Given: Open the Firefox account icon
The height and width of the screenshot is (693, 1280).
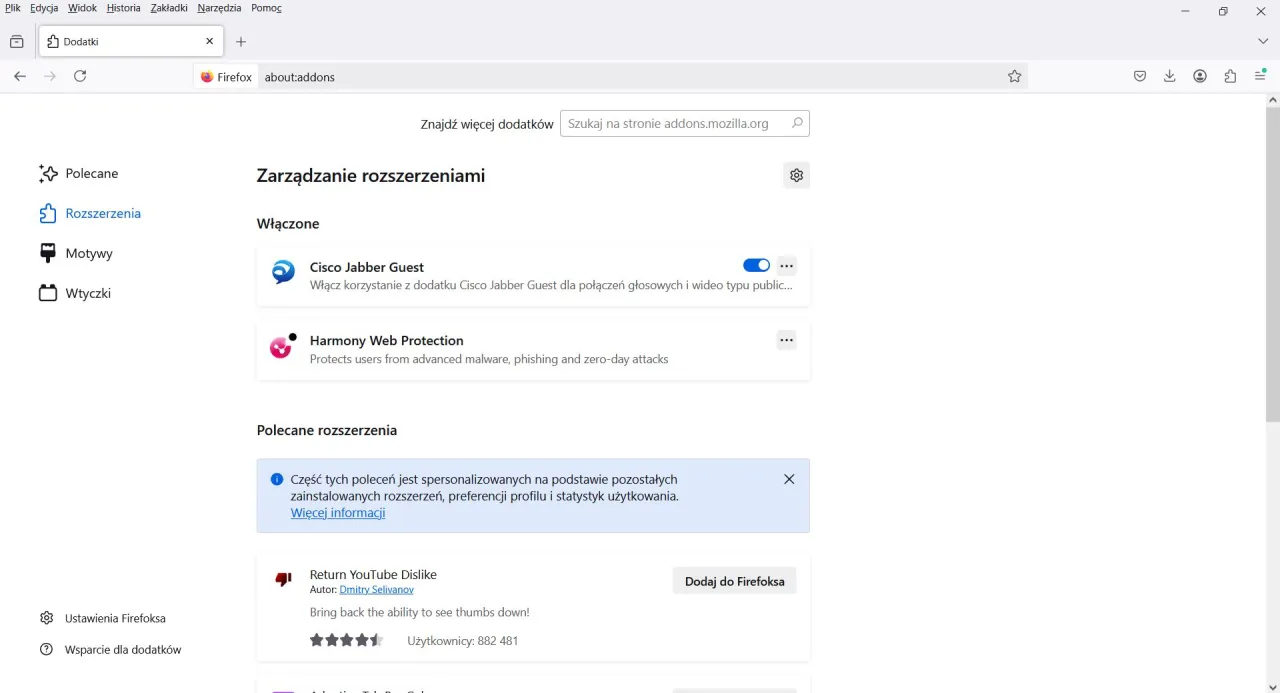Looking at the screenshot, I should (x=1199, y=75).
